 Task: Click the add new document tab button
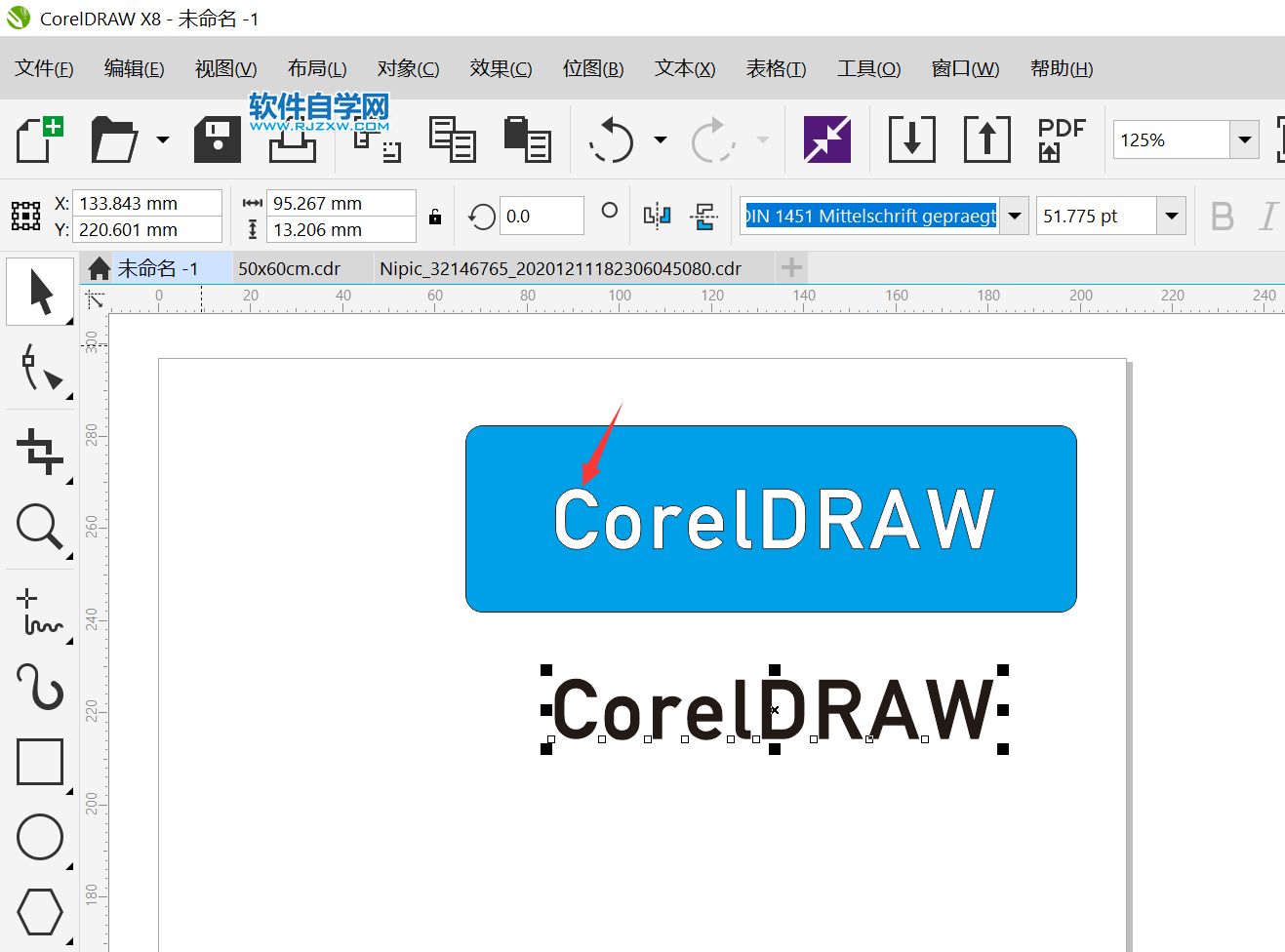[791, 267]
